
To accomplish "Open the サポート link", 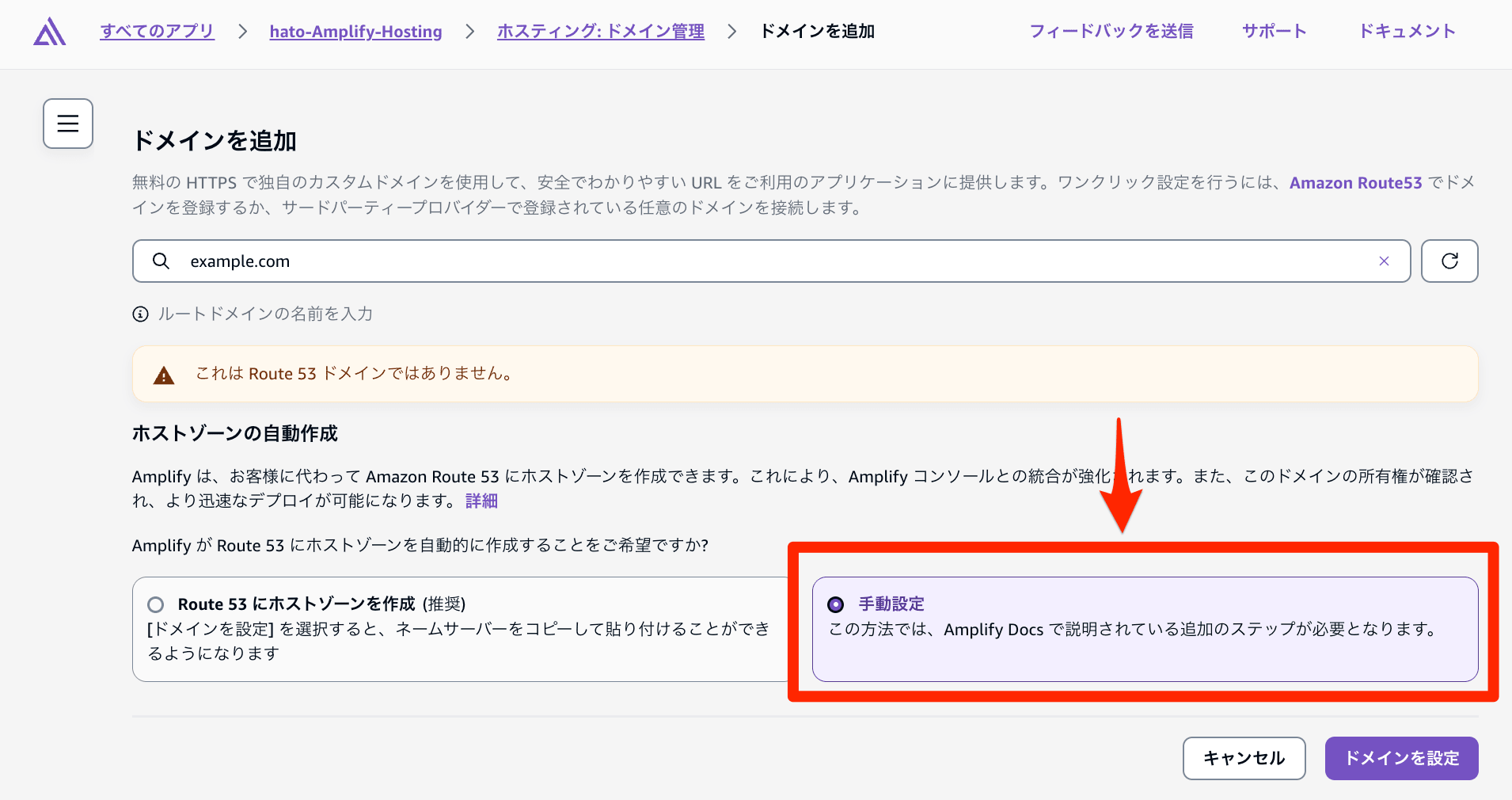I will coord(1274,31).
